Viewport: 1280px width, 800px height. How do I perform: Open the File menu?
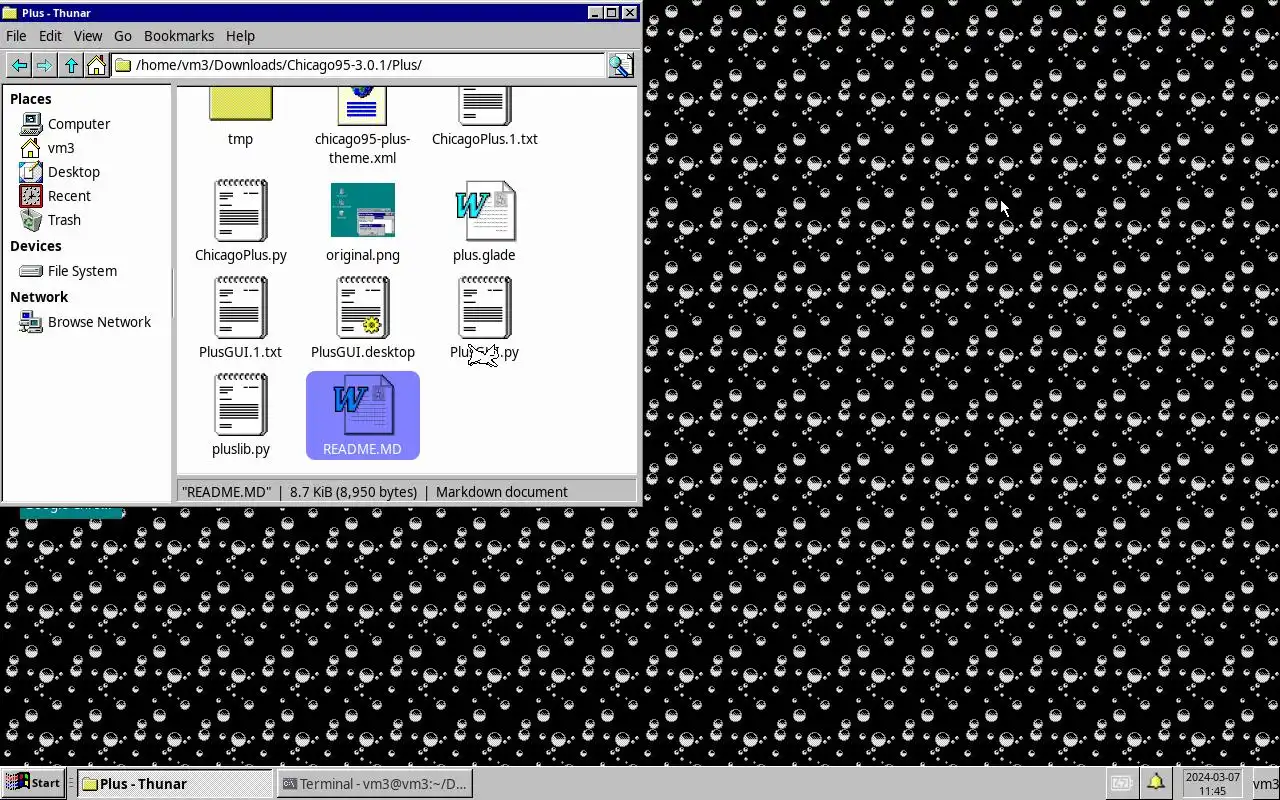16,36
